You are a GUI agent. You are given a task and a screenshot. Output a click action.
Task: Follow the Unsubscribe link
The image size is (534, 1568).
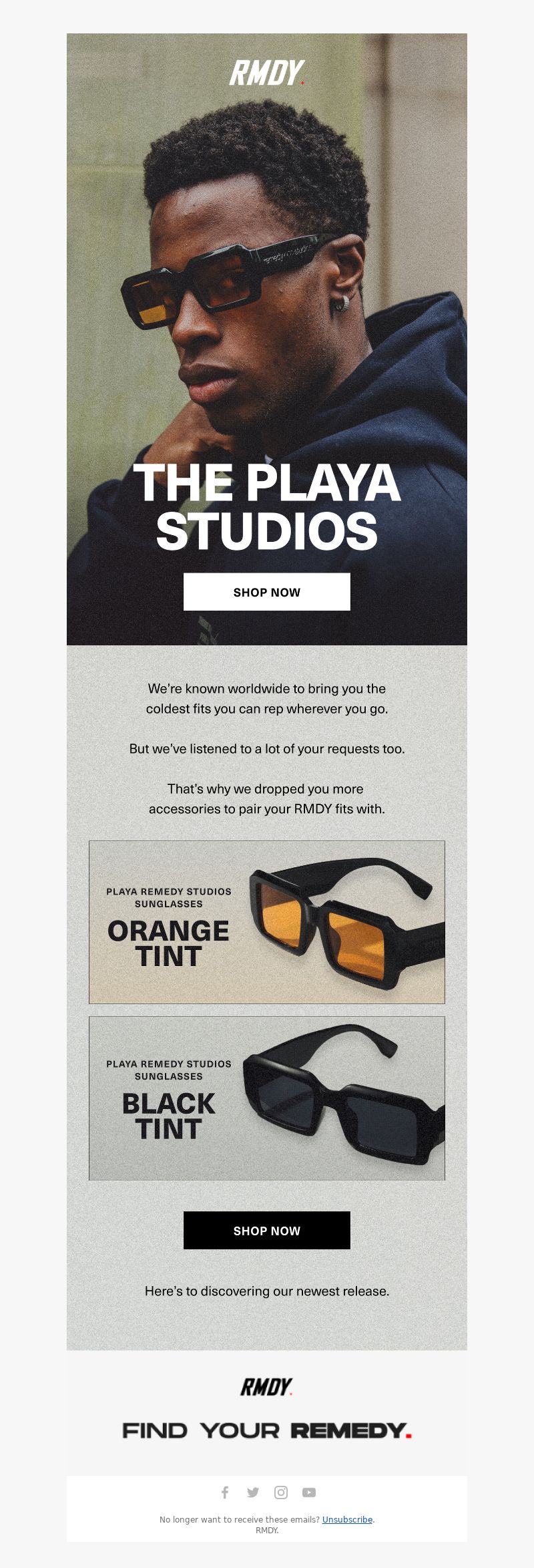pos(347,1519)
